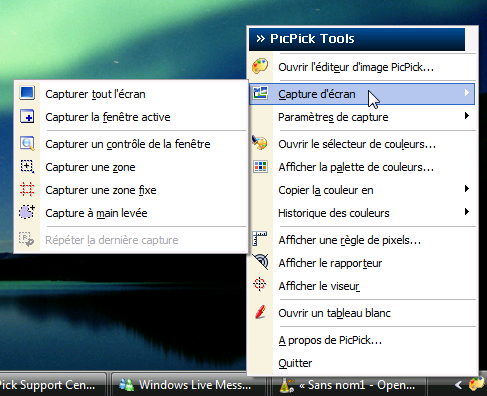Image resolution: width=487 pixels, height=396 pixels.
Task: Click the Capture d'écran icon
Action: [260, 93]
